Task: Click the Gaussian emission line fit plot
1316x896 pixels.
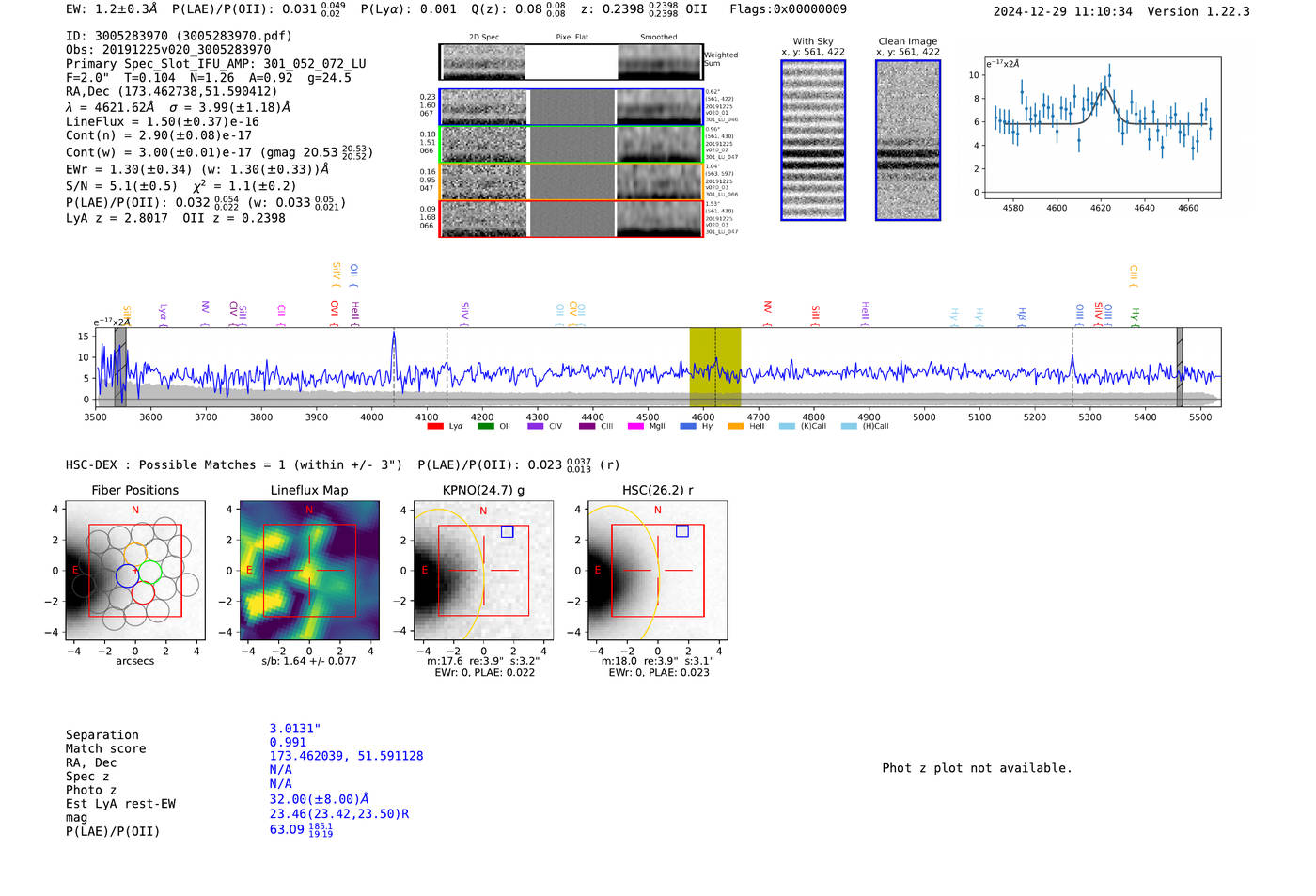Action: pos(1102,128)
